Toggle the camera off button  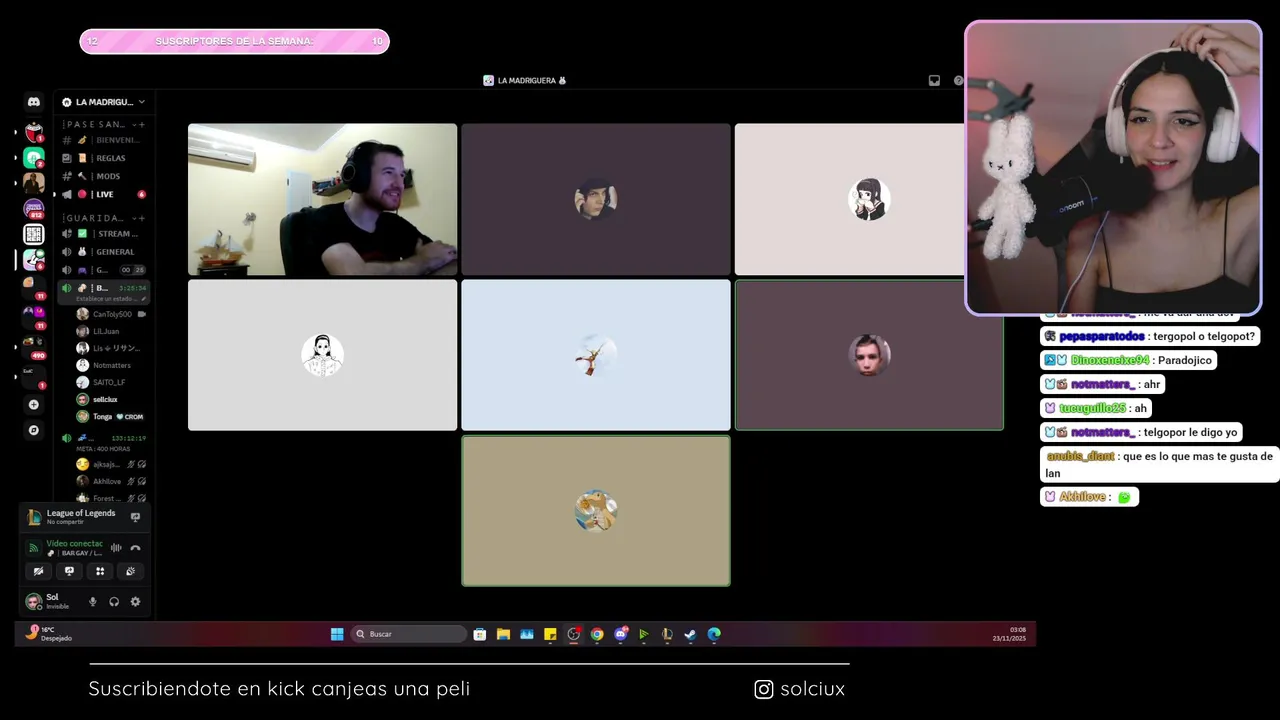pyautogui.click(x=38, y=571)
